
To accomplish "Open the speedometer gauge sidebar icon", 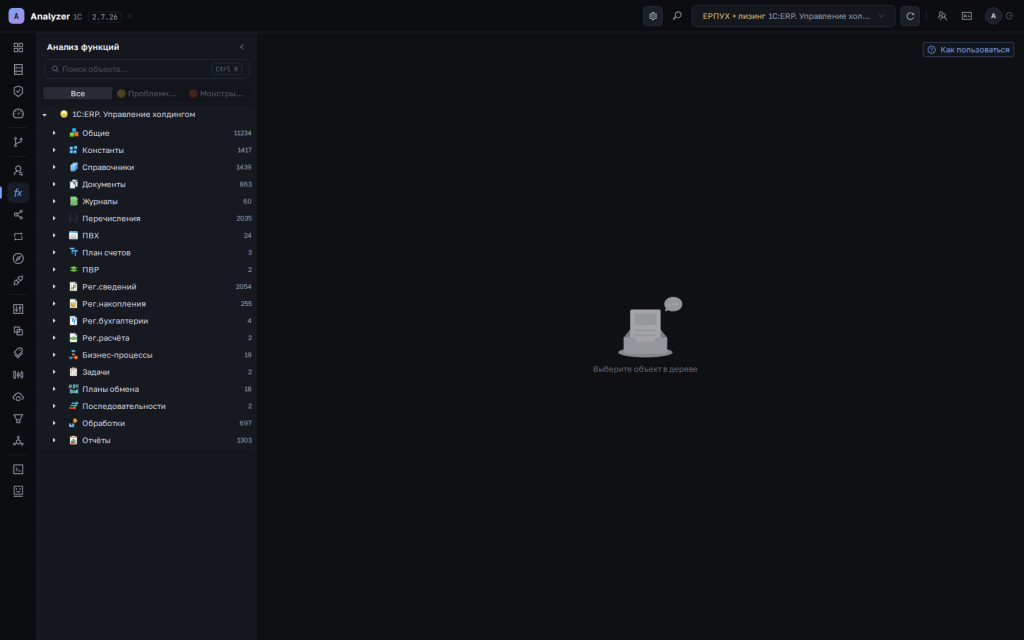I will 18,114.
